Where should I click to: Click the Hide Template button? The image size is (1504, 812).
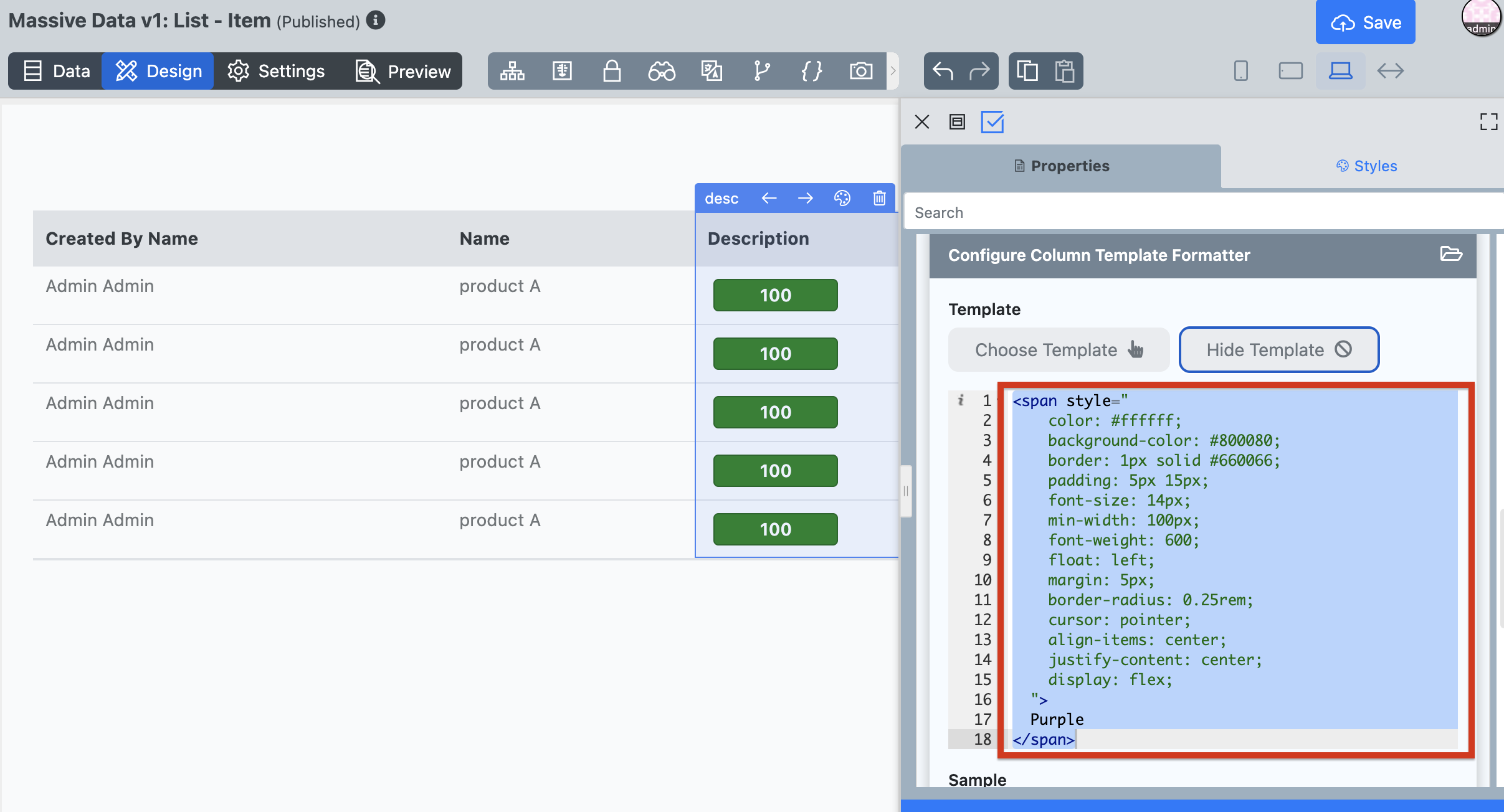pos(1279,350)
